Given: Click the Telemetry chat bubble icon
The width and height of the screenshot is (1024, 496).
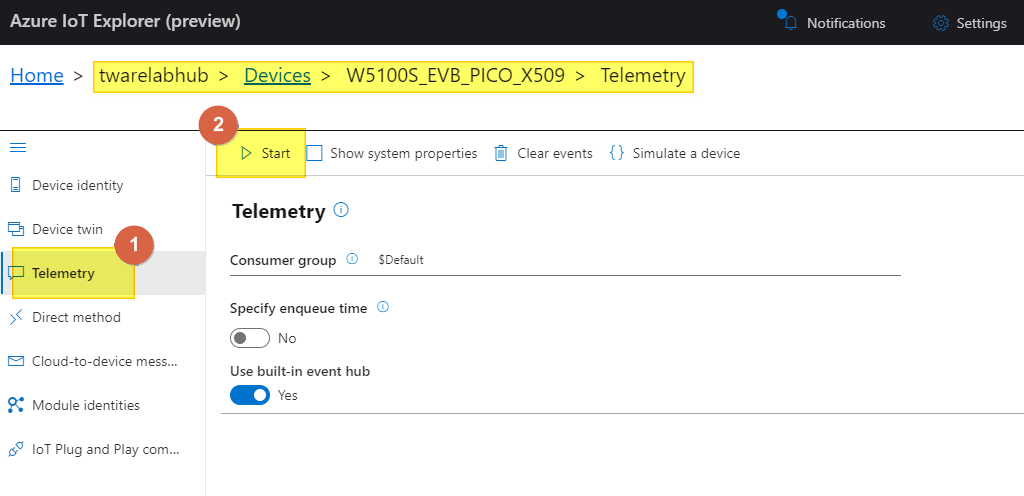Looking at the screenshot, I should 16,273.
